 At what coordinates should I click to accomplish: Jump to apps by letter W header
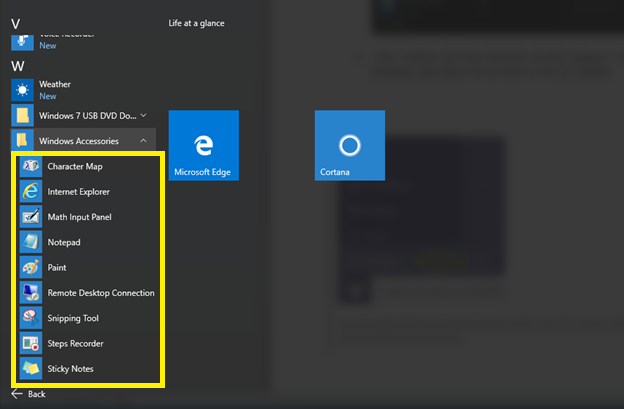coord(18,66)
